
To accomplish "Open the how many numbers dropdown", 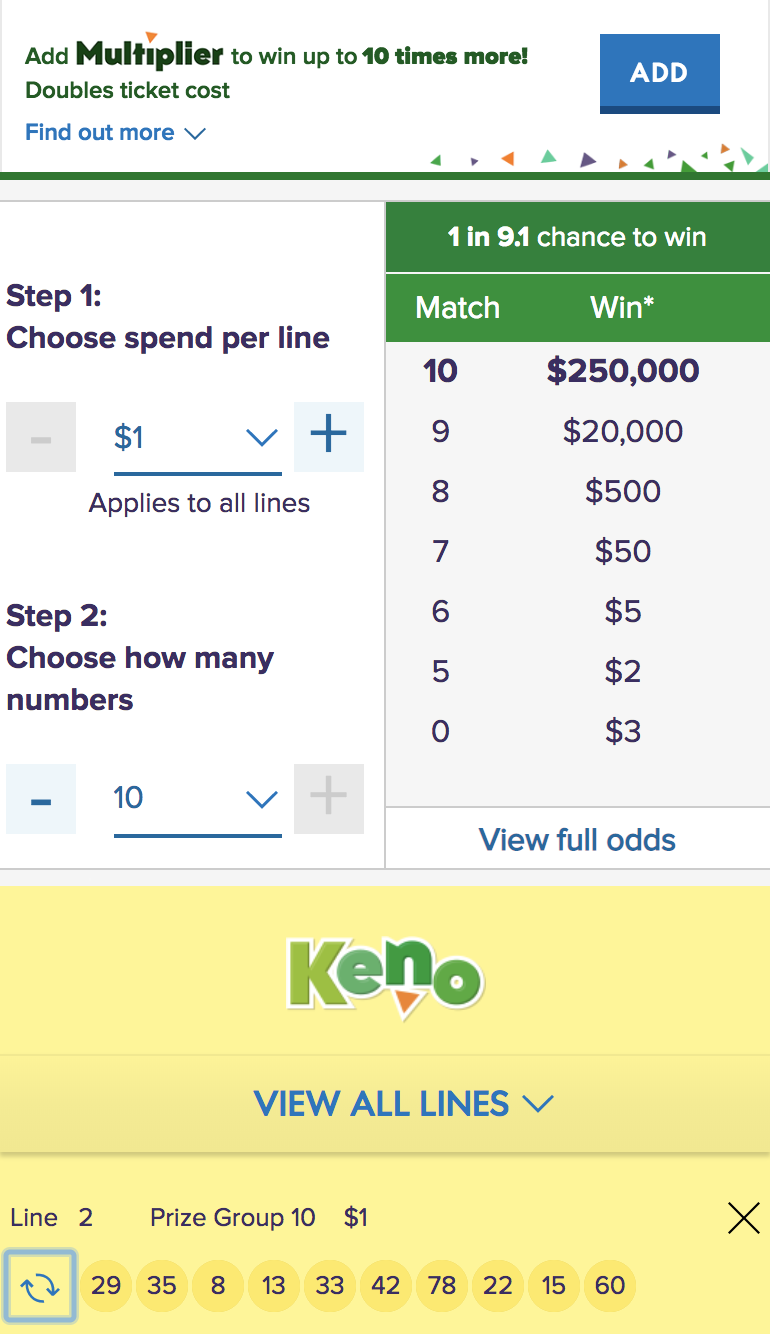I will pos(262,799).
